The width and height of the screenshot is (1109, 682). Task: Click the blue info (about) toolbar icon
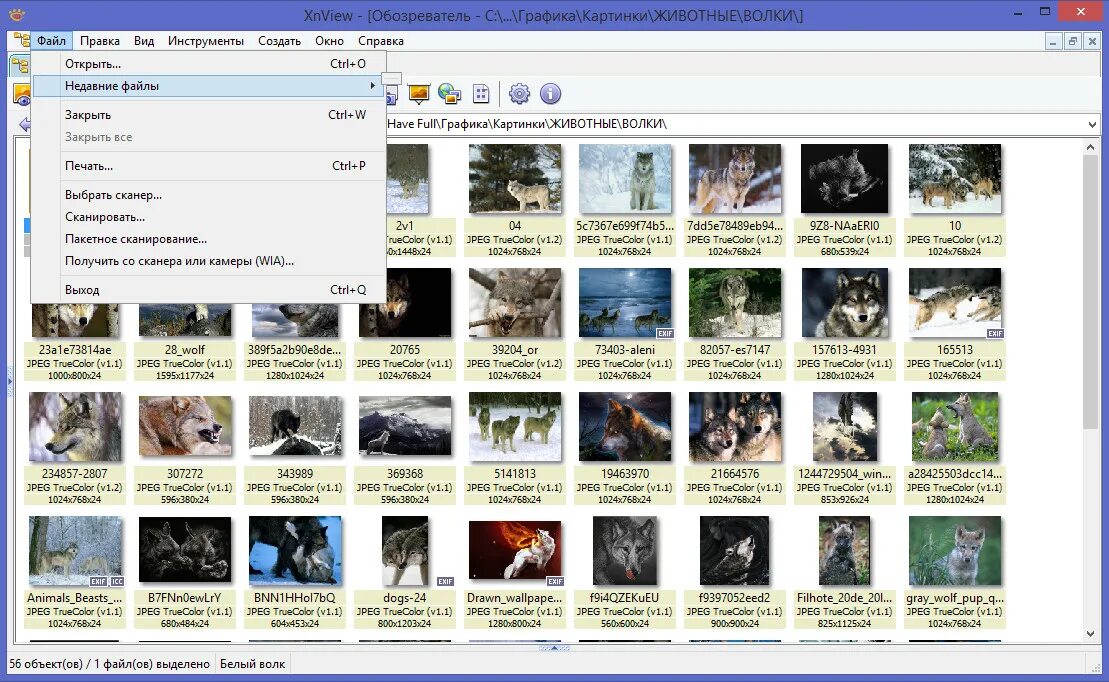550,93
